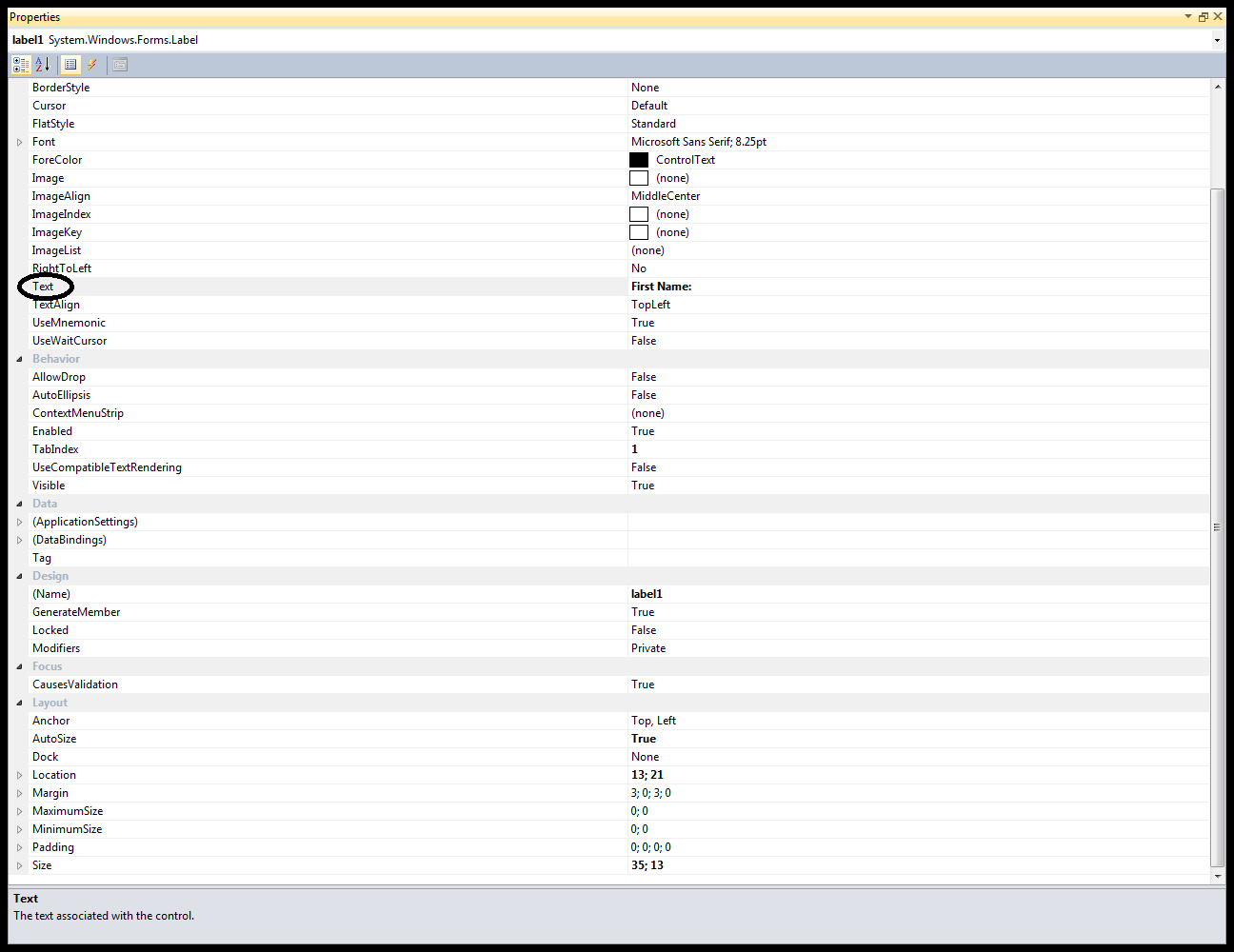Click the scroll down arrow of properties grid
The width and height of the screenshot is (1234, 952).
coord(1218,876)
